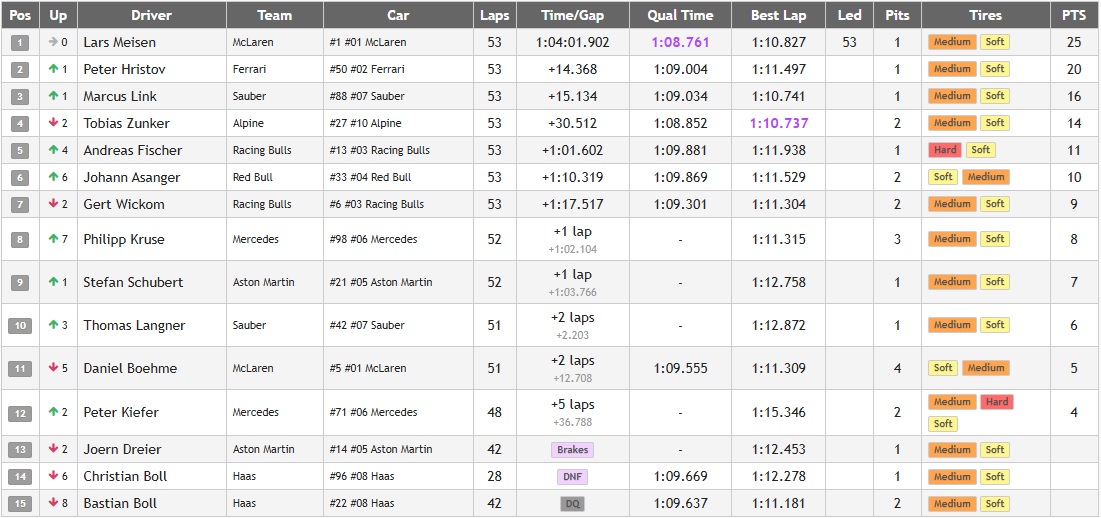Click the Pits column header

coord(897,15)
